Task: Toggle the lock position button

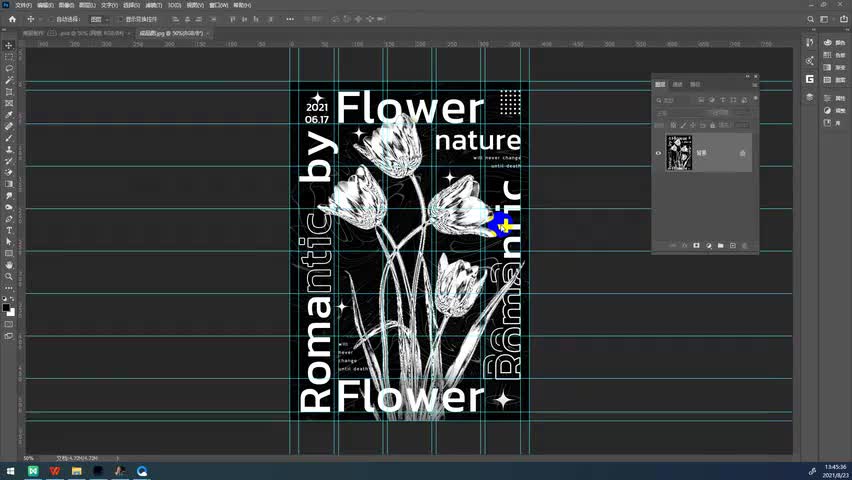Action: pos(693,125)
